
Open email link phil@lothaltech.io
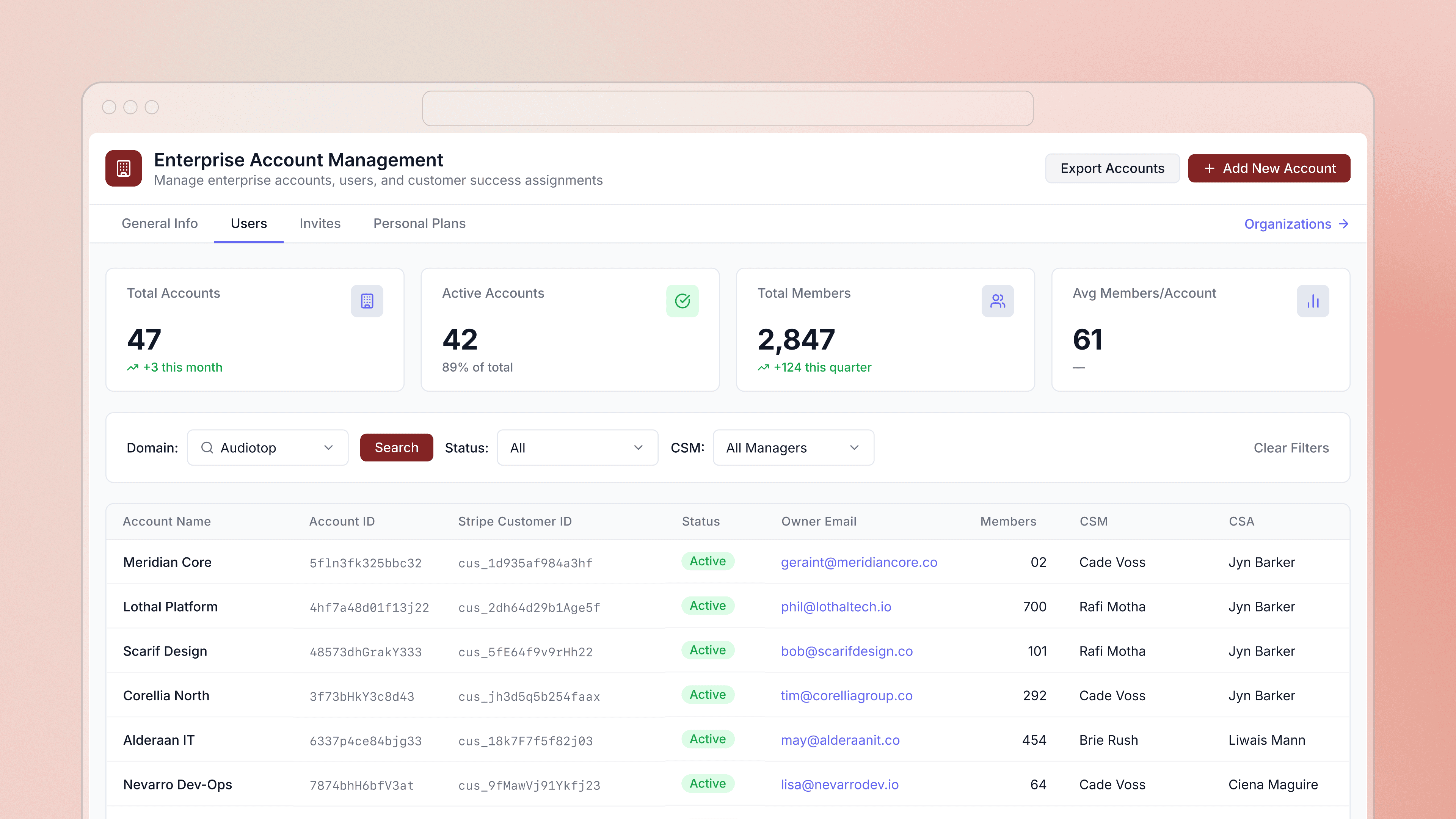coord(835,607)
